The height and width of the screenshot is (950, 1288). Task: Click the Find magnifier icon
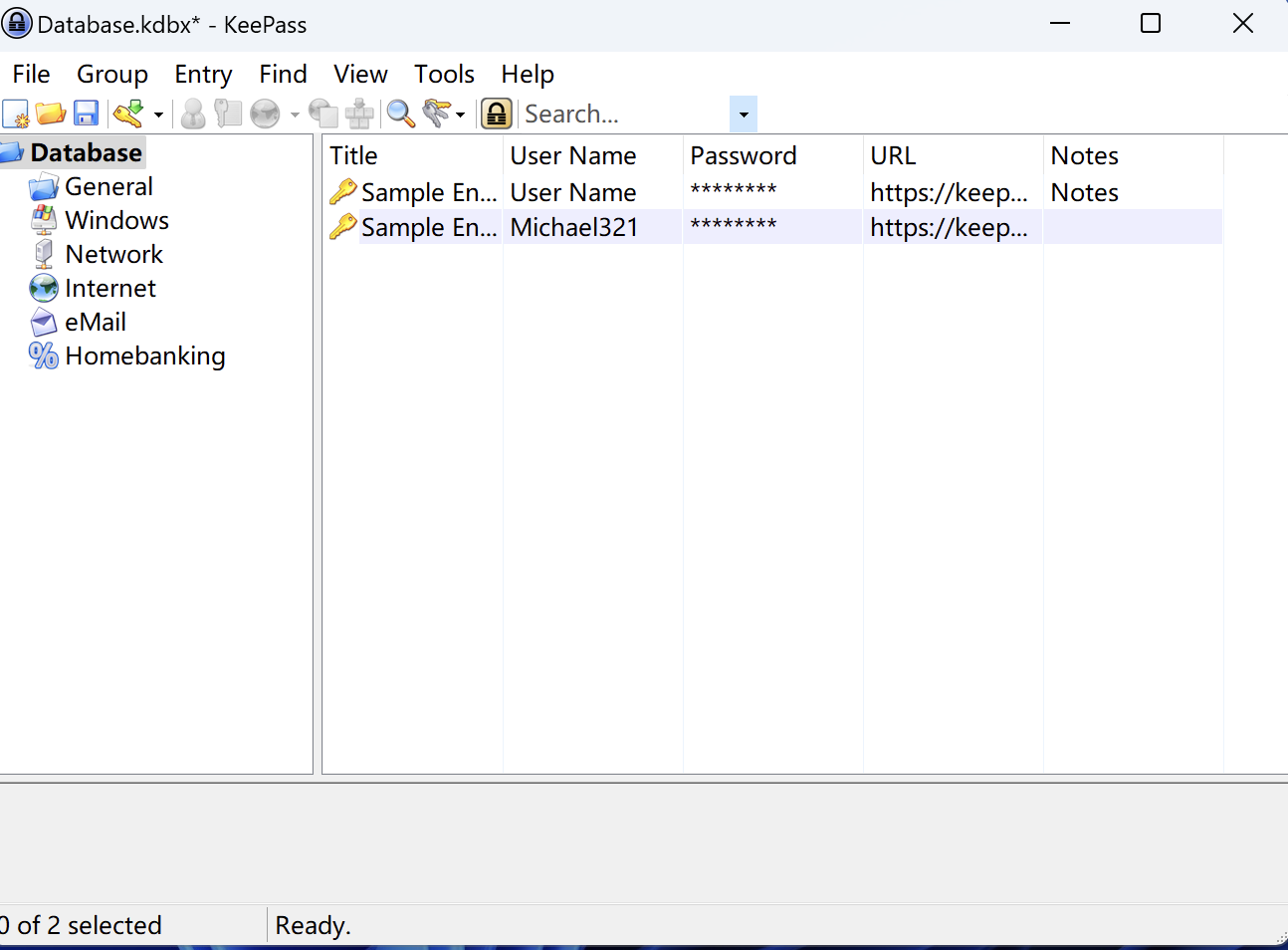[x=401, y=115]
